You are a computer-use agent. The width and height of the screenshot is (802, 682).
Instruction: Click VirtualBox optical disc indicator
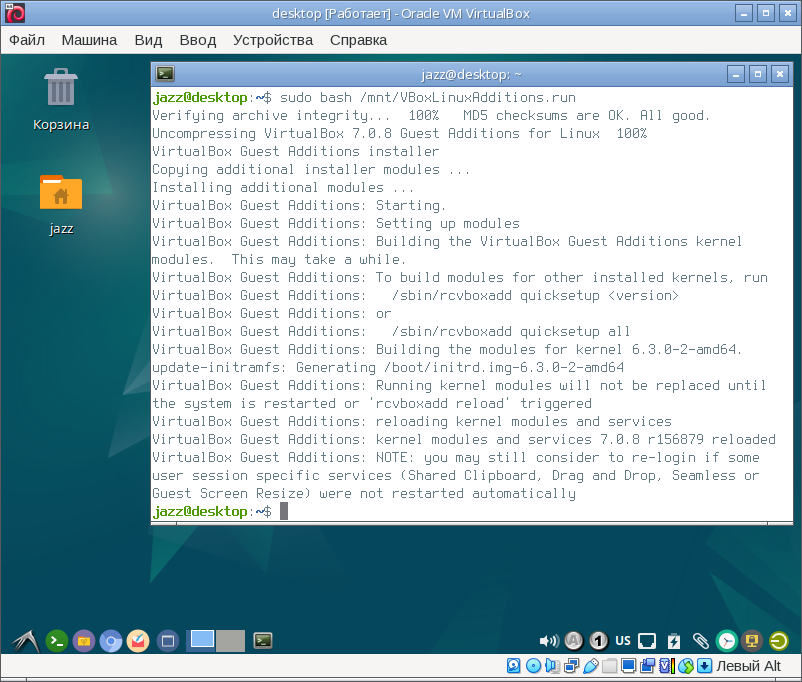coord(533,666)
